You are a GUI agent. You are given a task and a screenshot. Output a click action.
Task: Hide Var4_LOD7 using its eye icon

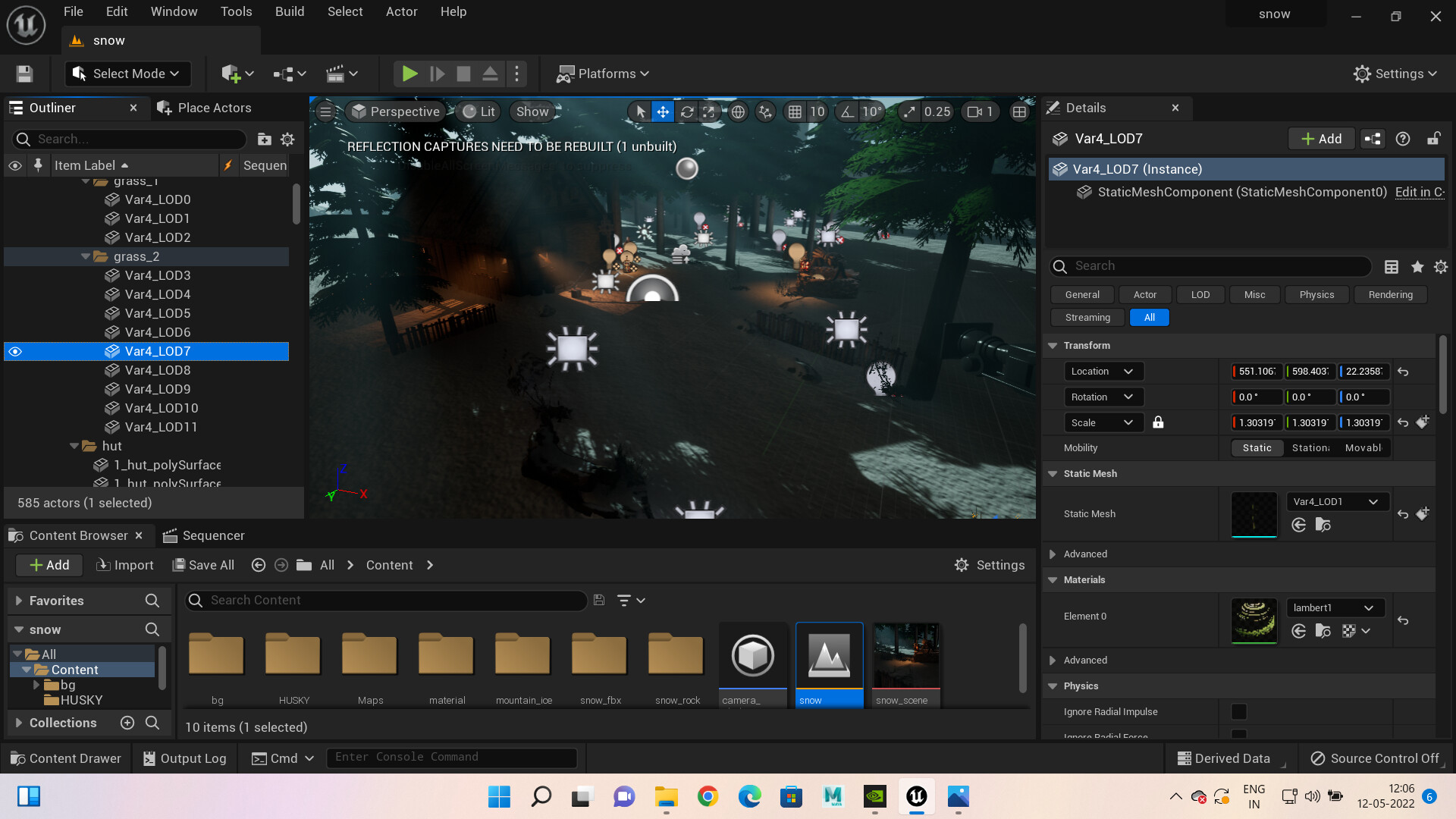tap(15, 351)
